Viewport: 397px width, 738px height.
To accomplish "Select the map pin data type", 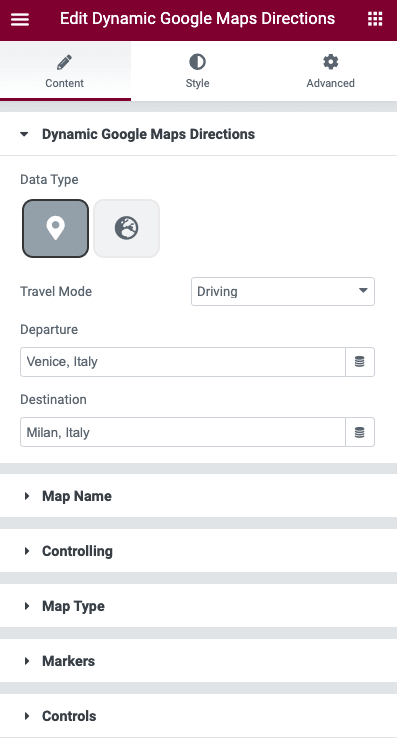I will 56,229.
